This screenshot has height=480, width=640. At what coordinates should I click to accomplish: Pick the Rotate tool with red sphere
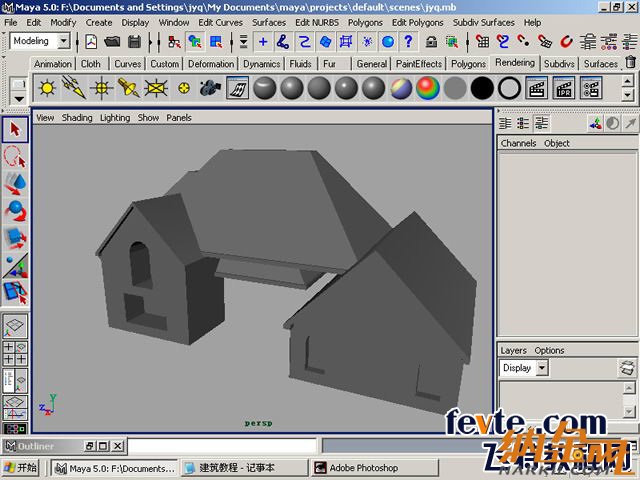point(15,211)
